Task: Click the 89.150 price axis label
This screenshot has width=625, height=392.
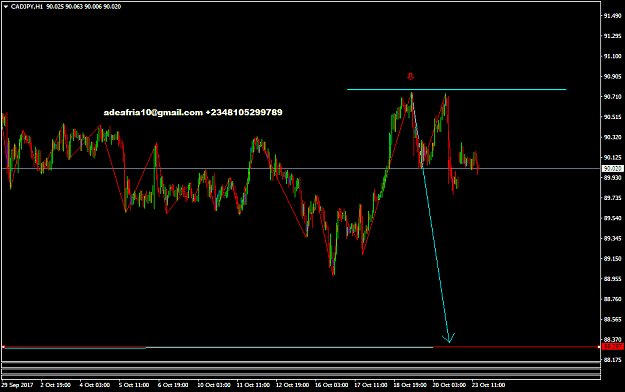Action: 613,259
